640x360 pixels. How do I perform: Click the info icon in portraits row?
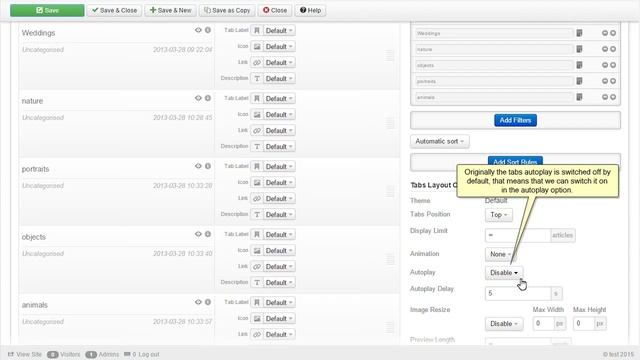click(208, 166)
